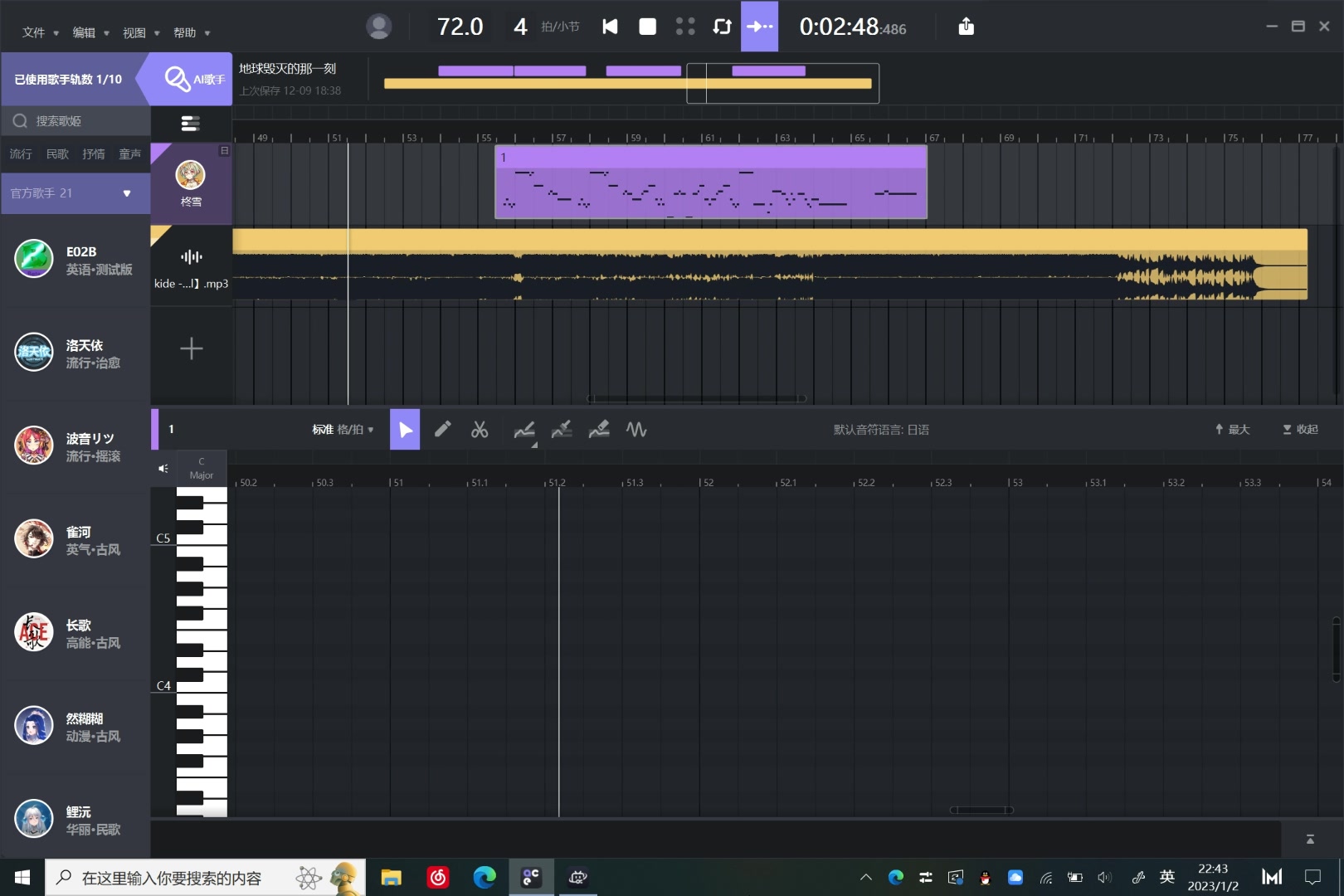The image size is (1344, 896).
Task: Open the AI歌手 panel
Action: (189, 79)
